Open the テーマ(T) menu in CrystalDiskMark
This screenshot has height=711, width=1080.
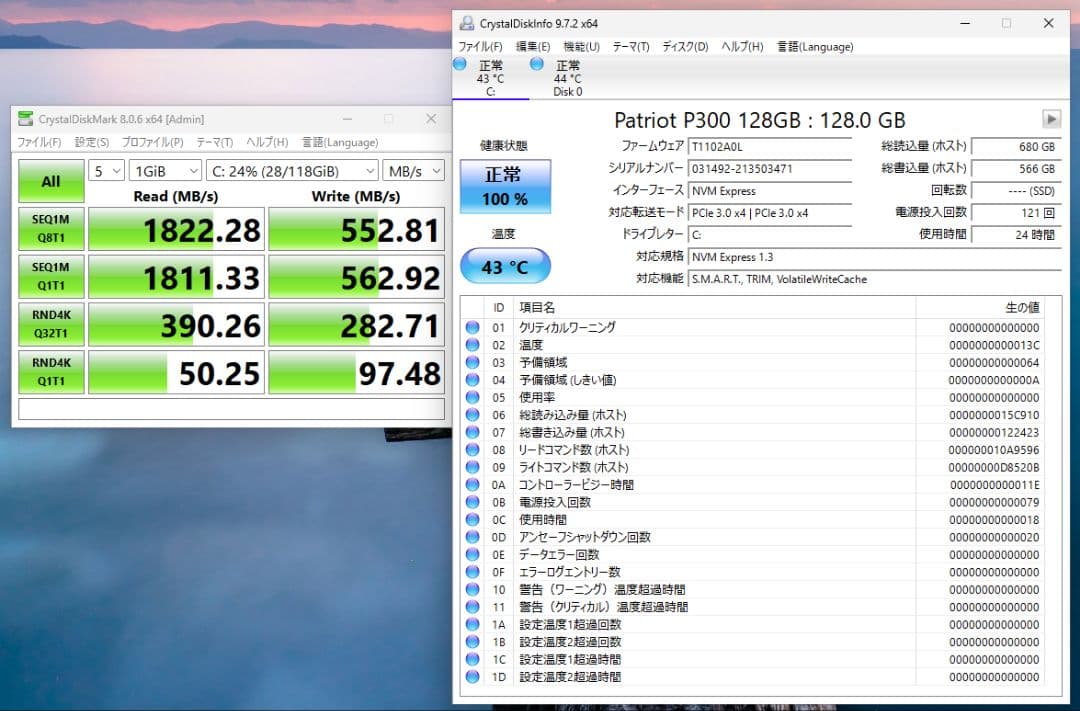212,141
